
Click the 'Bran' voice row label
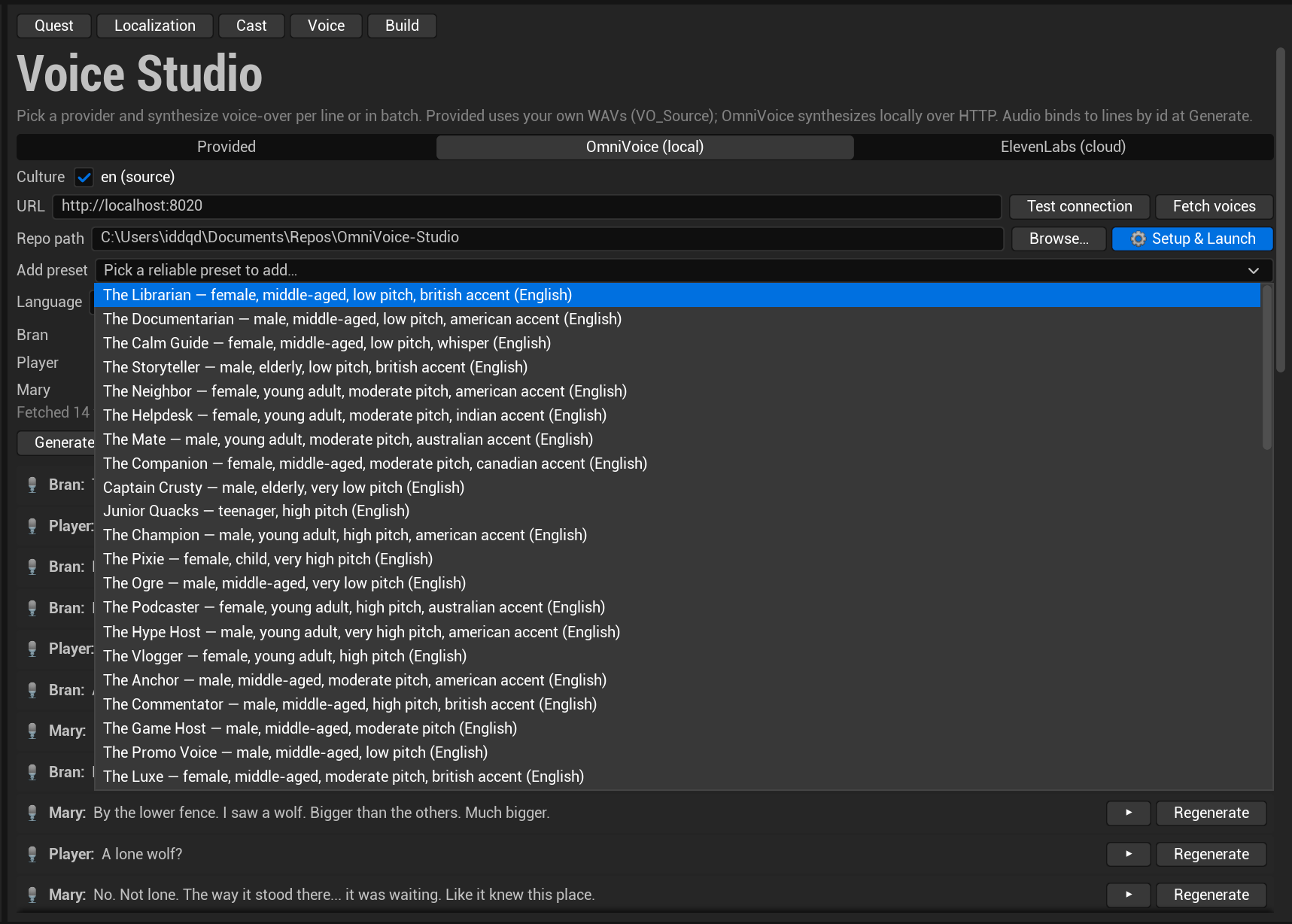pos(32,336)
